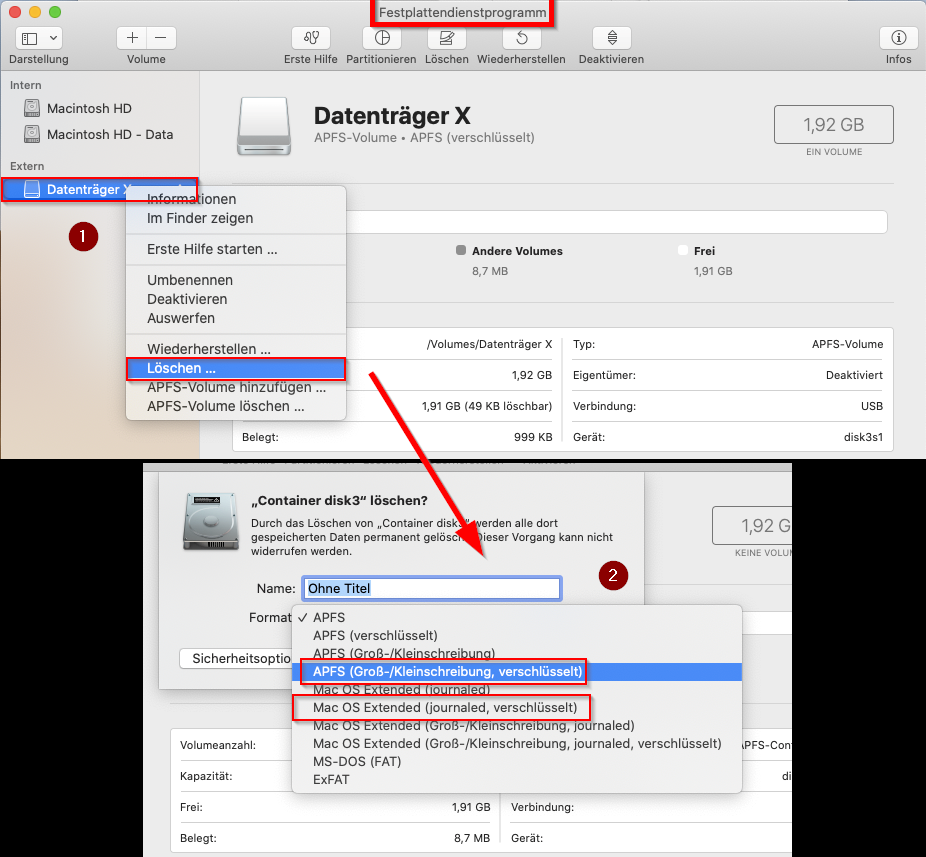Screen dimensions: 926x857
Task: Open the Infos panel icon
Action: [898, 38]
